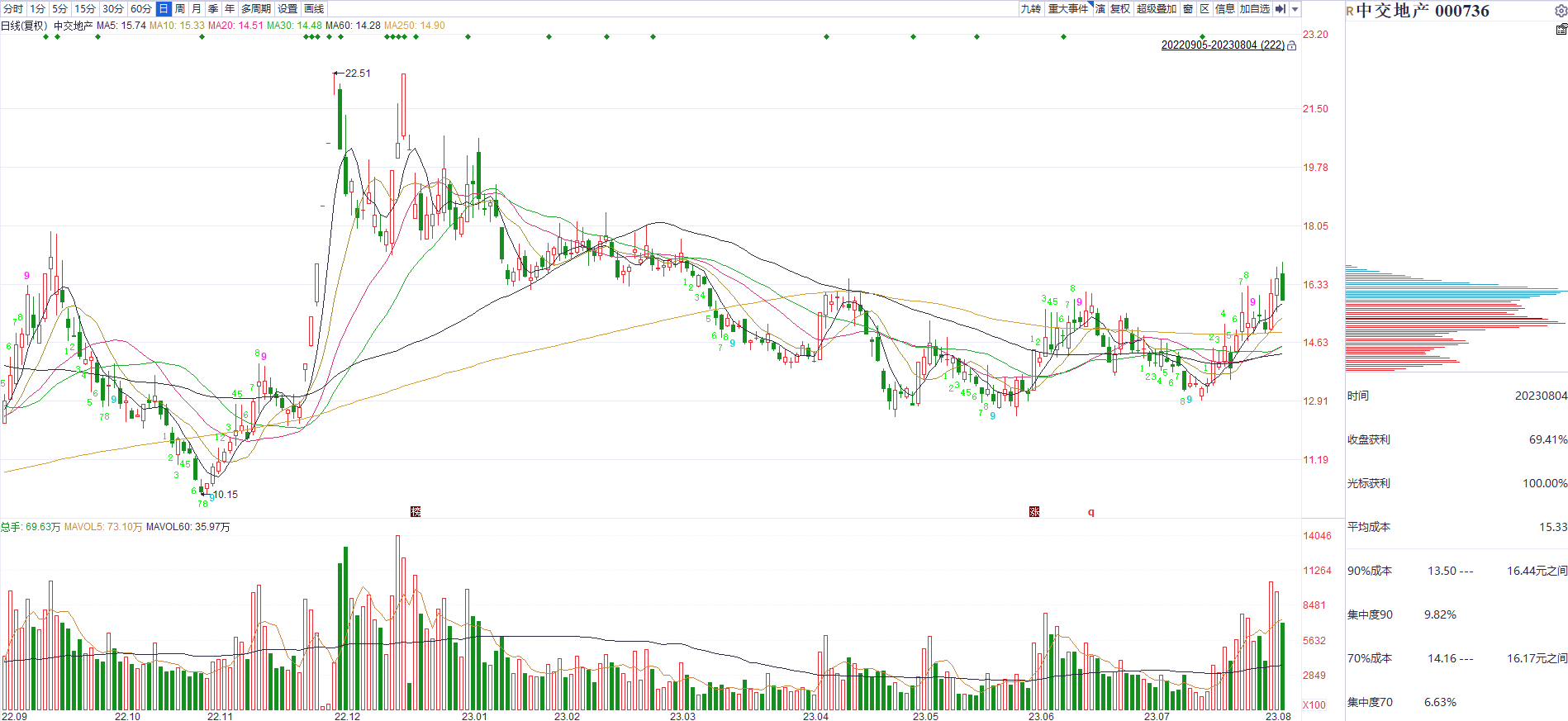Open the 设置 settings button
The height and width of the screenshot is (721, 1568).
coord(287,9)
